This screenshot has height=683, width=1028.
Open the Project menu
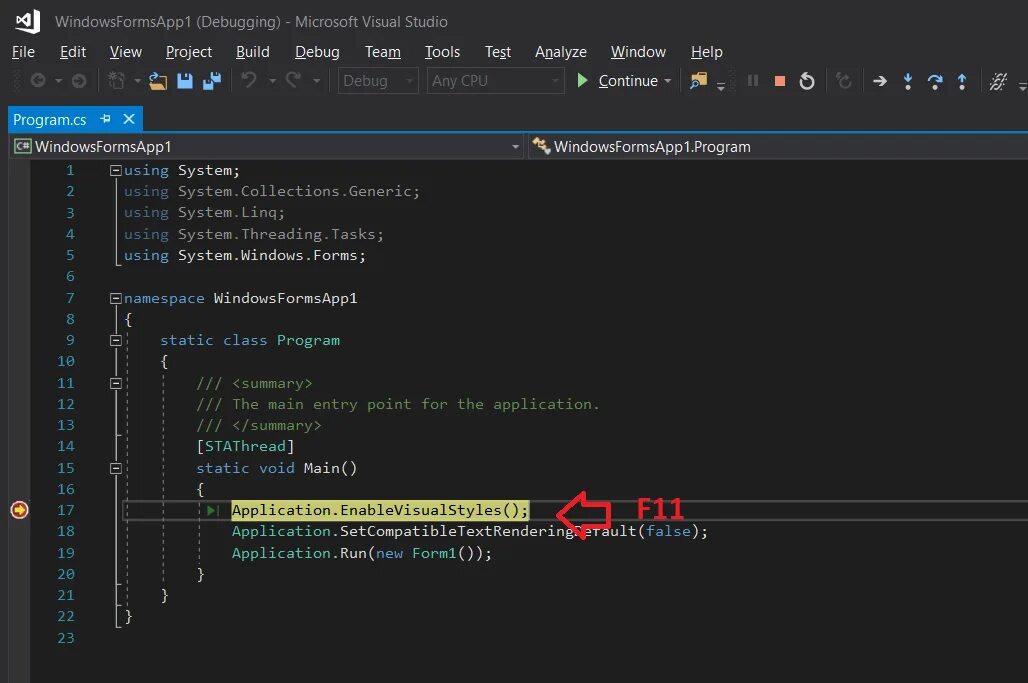click(189, 52)
